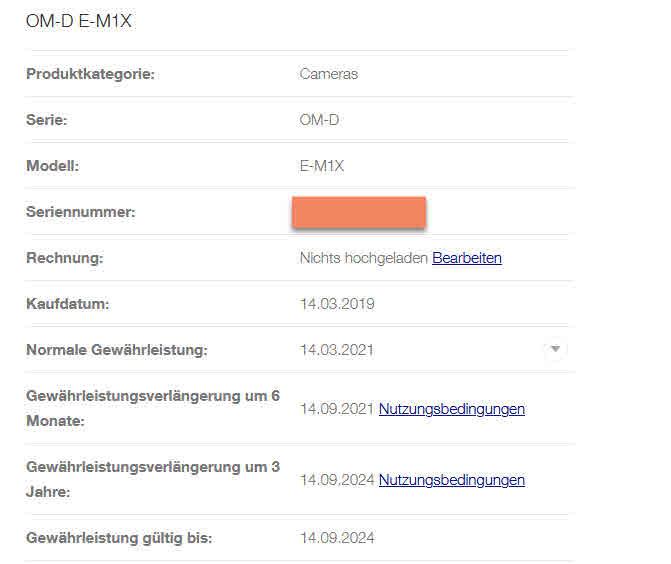Click the Gewährleistung gültig bis label
This screenshot has height=564, width=671.
pyautogui.click(x=119, y=538)
